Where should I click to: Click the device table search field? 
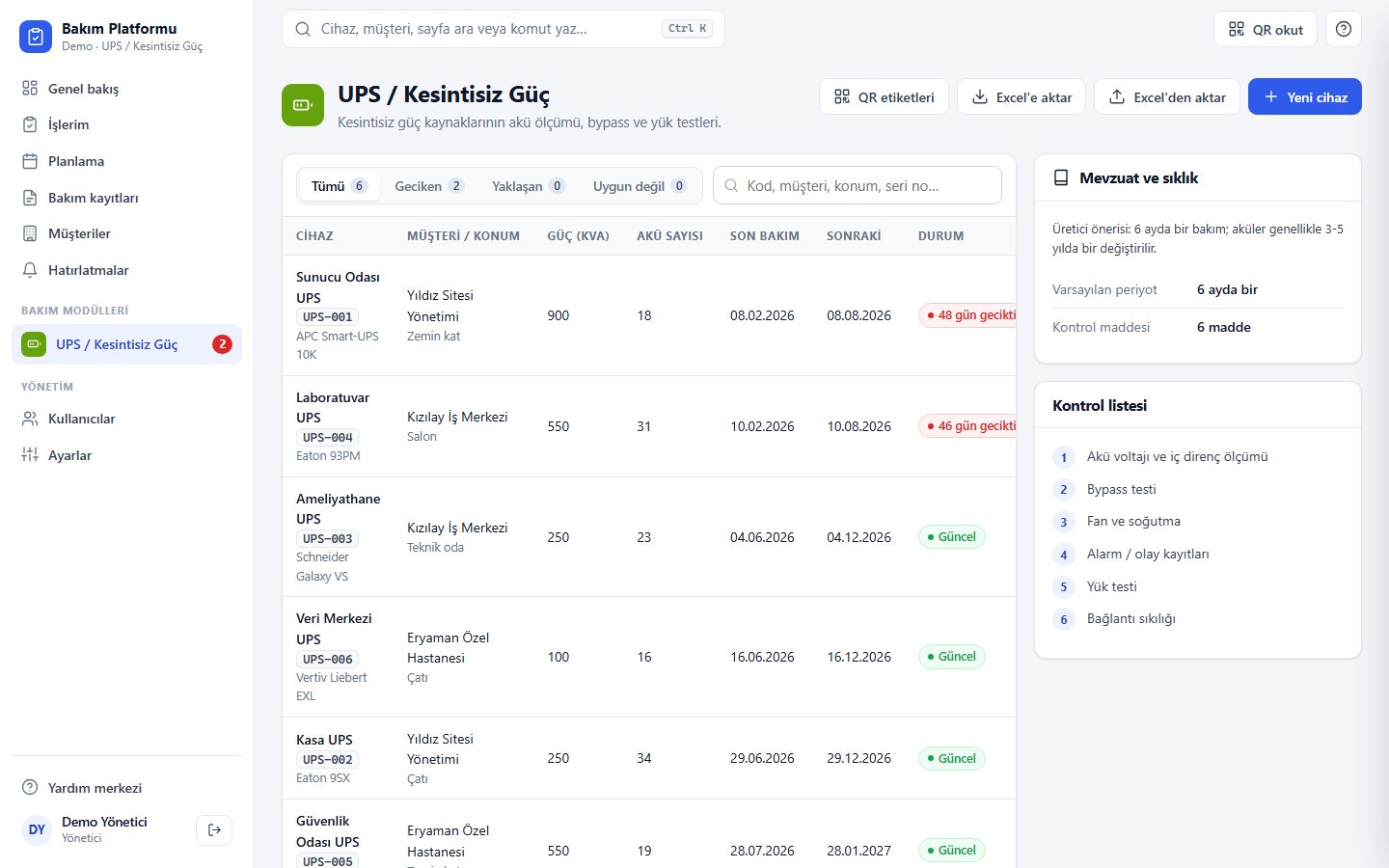coord(858,185)
